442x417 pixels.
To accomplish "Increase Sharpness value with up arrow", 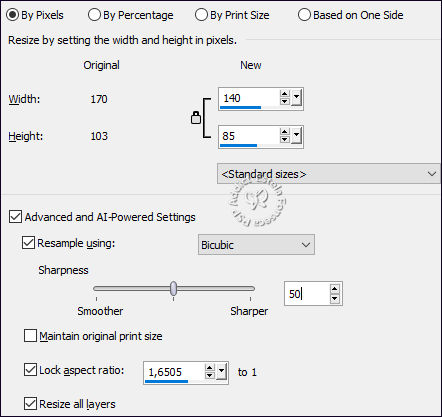I will click(335, 289).
